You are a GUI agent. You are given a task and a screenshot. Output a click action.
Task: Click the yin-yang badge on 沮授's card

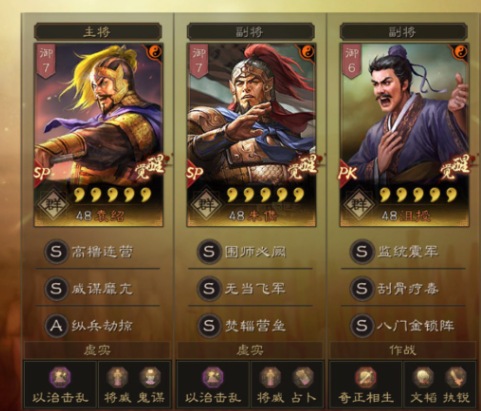click(x=461, y=52)
